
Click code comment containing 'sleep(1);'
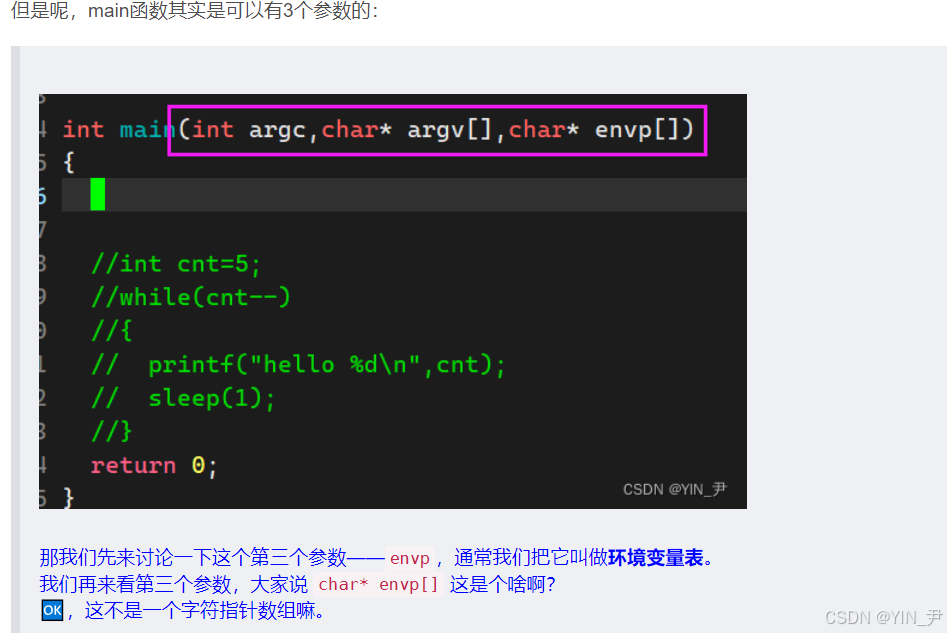(183, 398)
